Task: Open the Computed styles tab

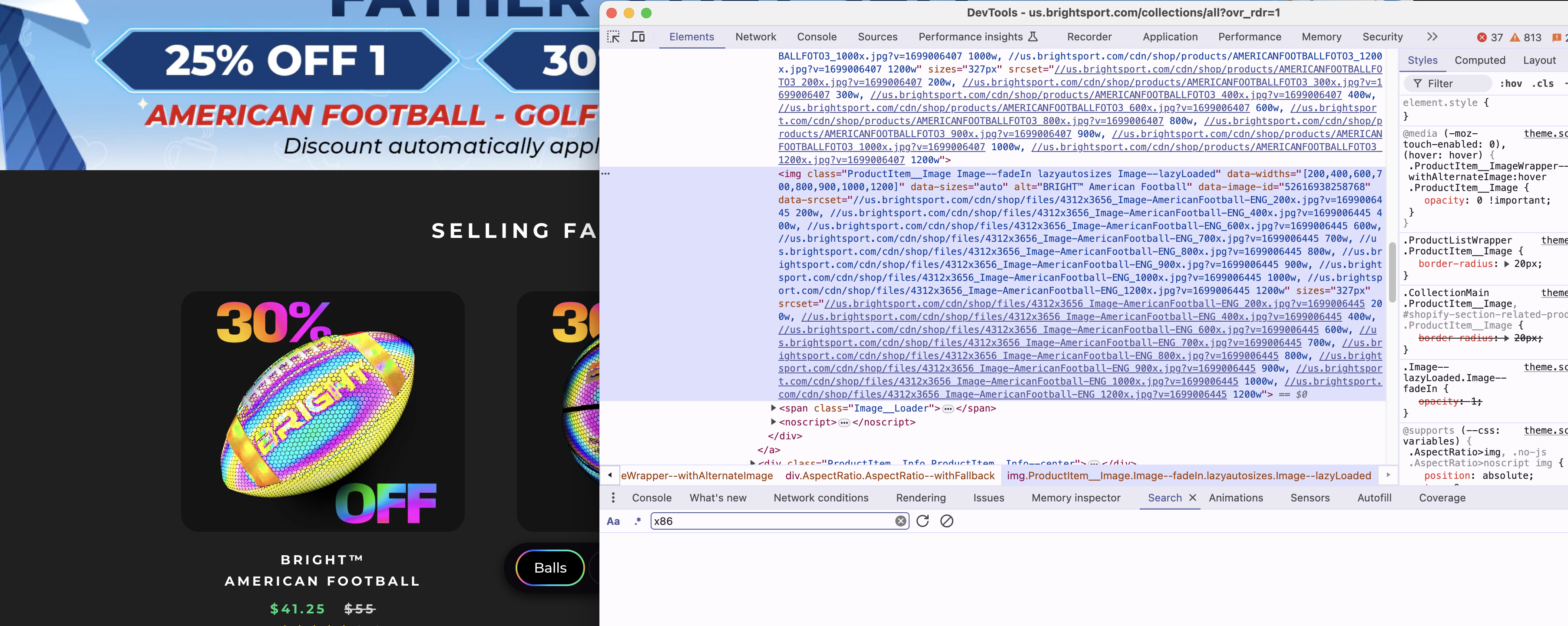Action: click(x=1479, y=60)
